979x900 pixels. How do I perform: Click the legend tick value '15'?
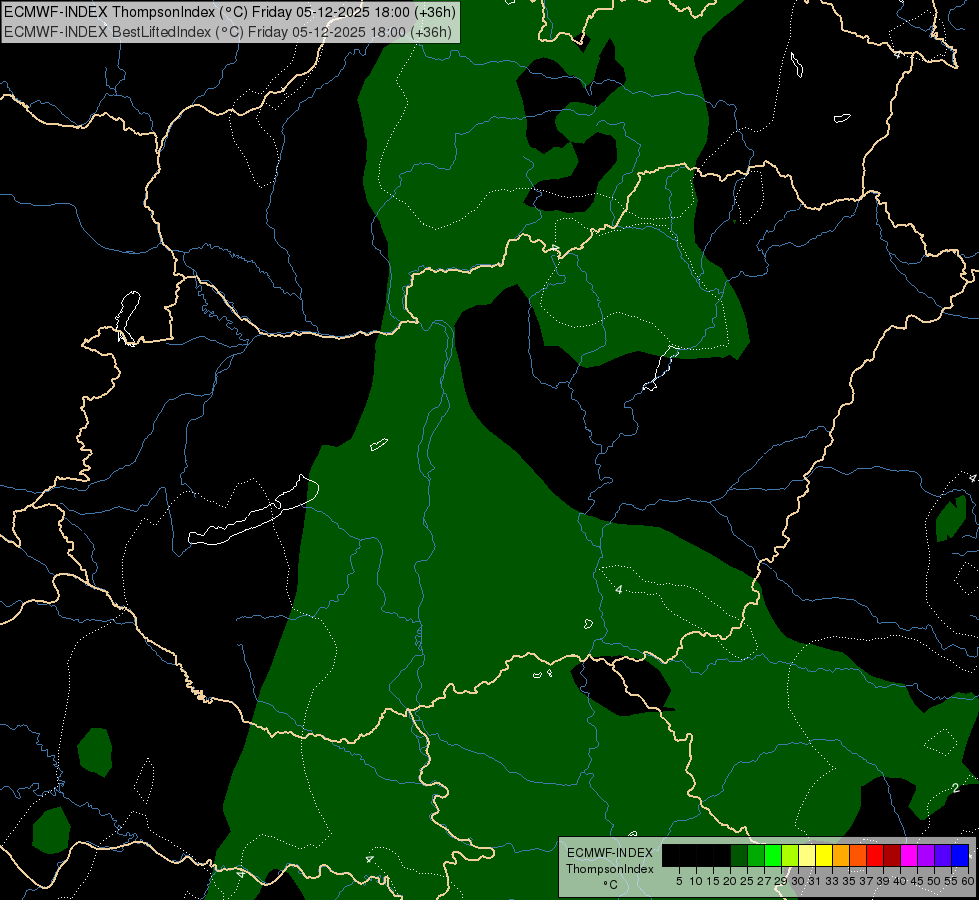(713, 881)
